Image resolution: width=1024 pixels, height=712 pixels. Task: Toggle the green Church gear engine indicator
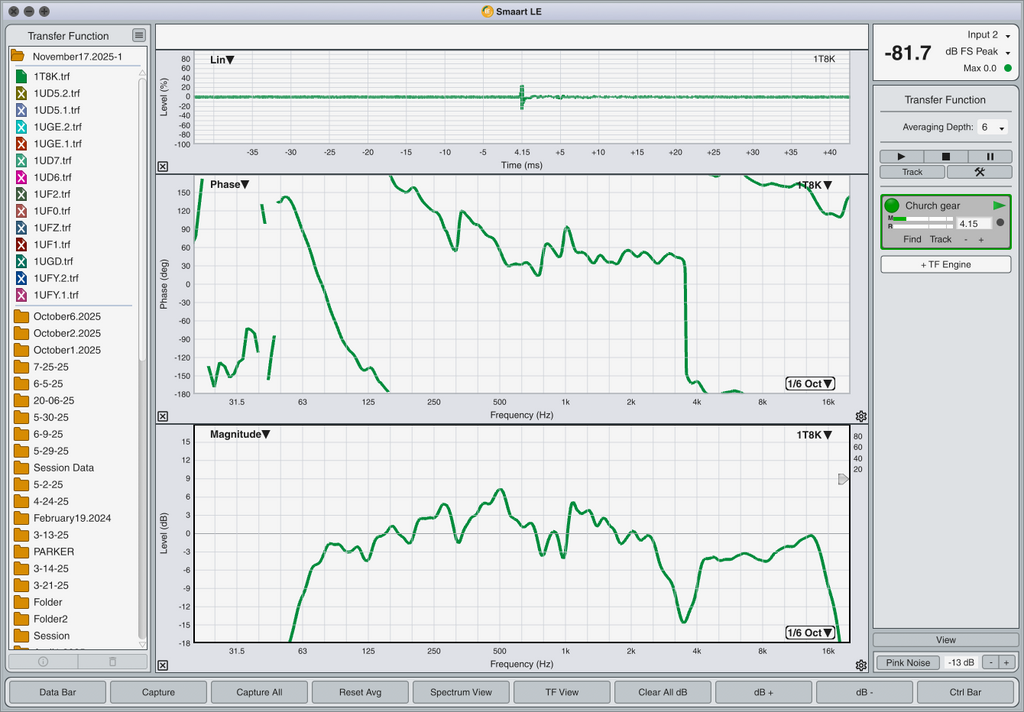[x=892, y=206]
